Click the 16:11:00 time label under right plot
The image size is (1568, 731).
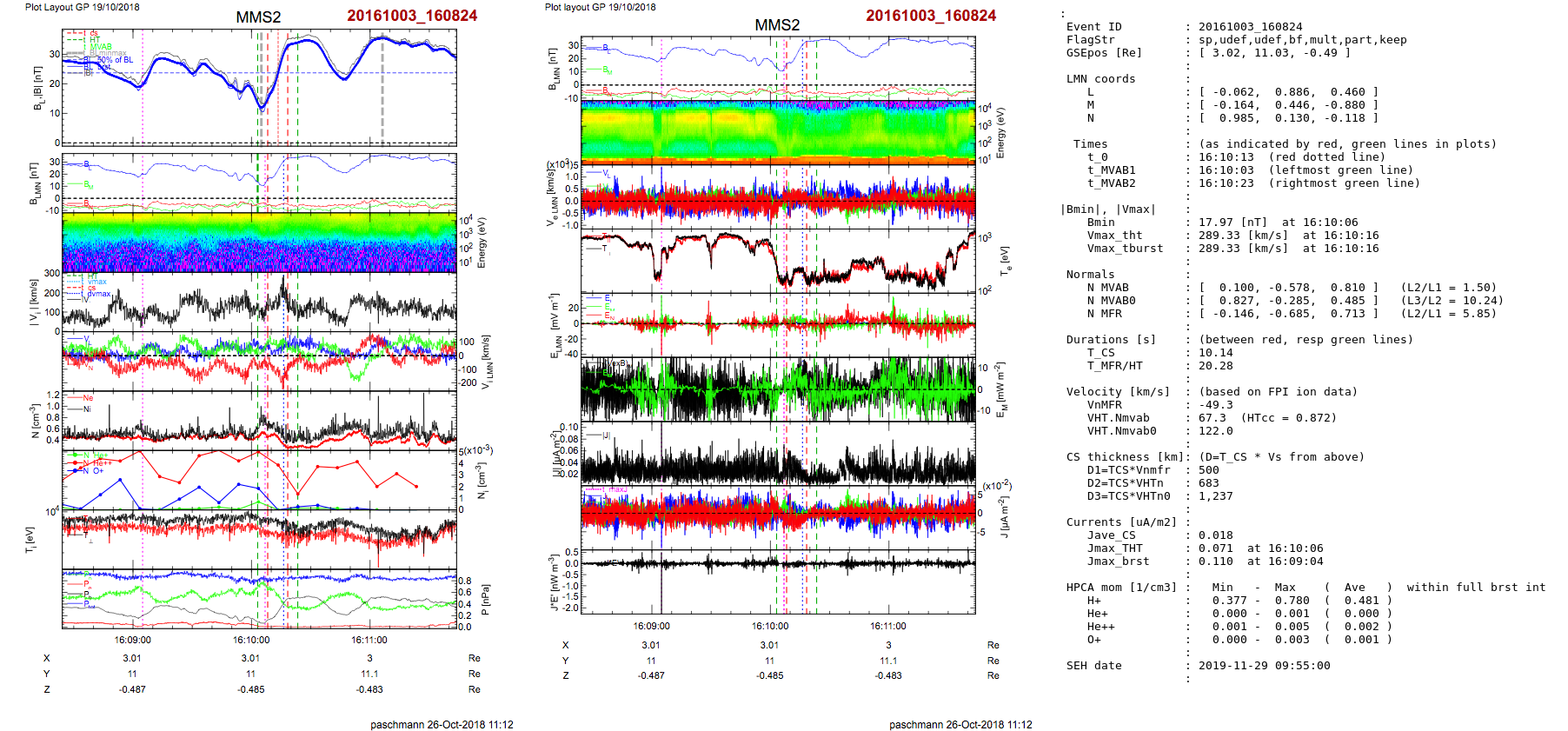coord(887,626)
